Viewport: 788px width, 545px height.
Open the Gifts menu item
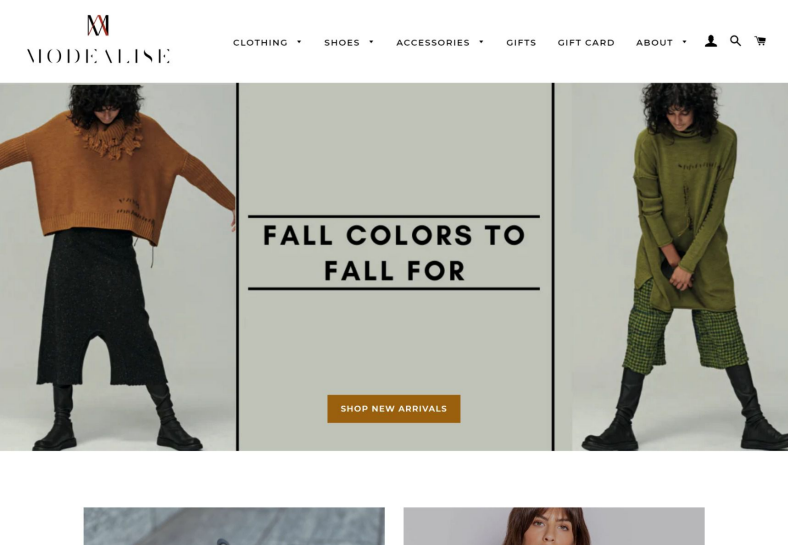(521, 43)
